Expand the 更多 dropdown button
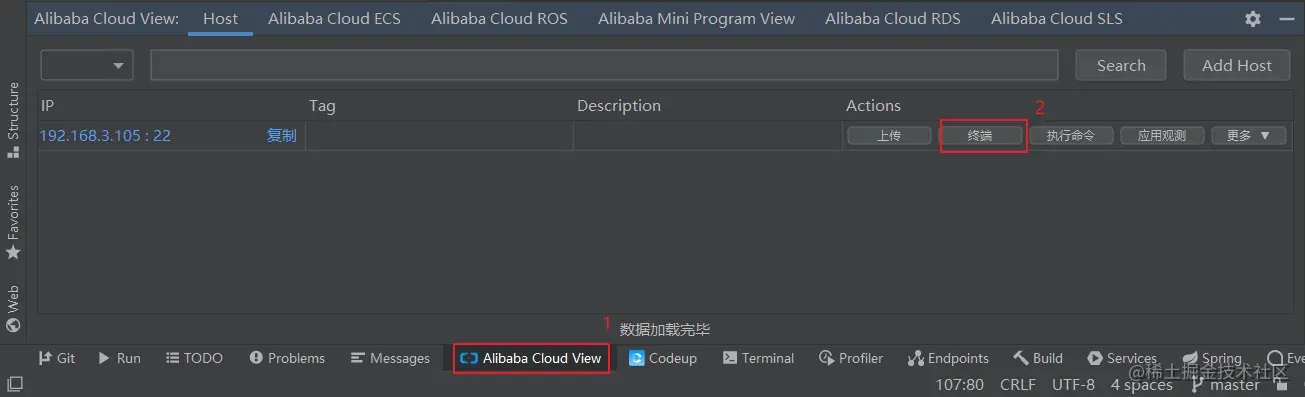The width and height of the screenshot is (1305, 397). [1248, 136]
